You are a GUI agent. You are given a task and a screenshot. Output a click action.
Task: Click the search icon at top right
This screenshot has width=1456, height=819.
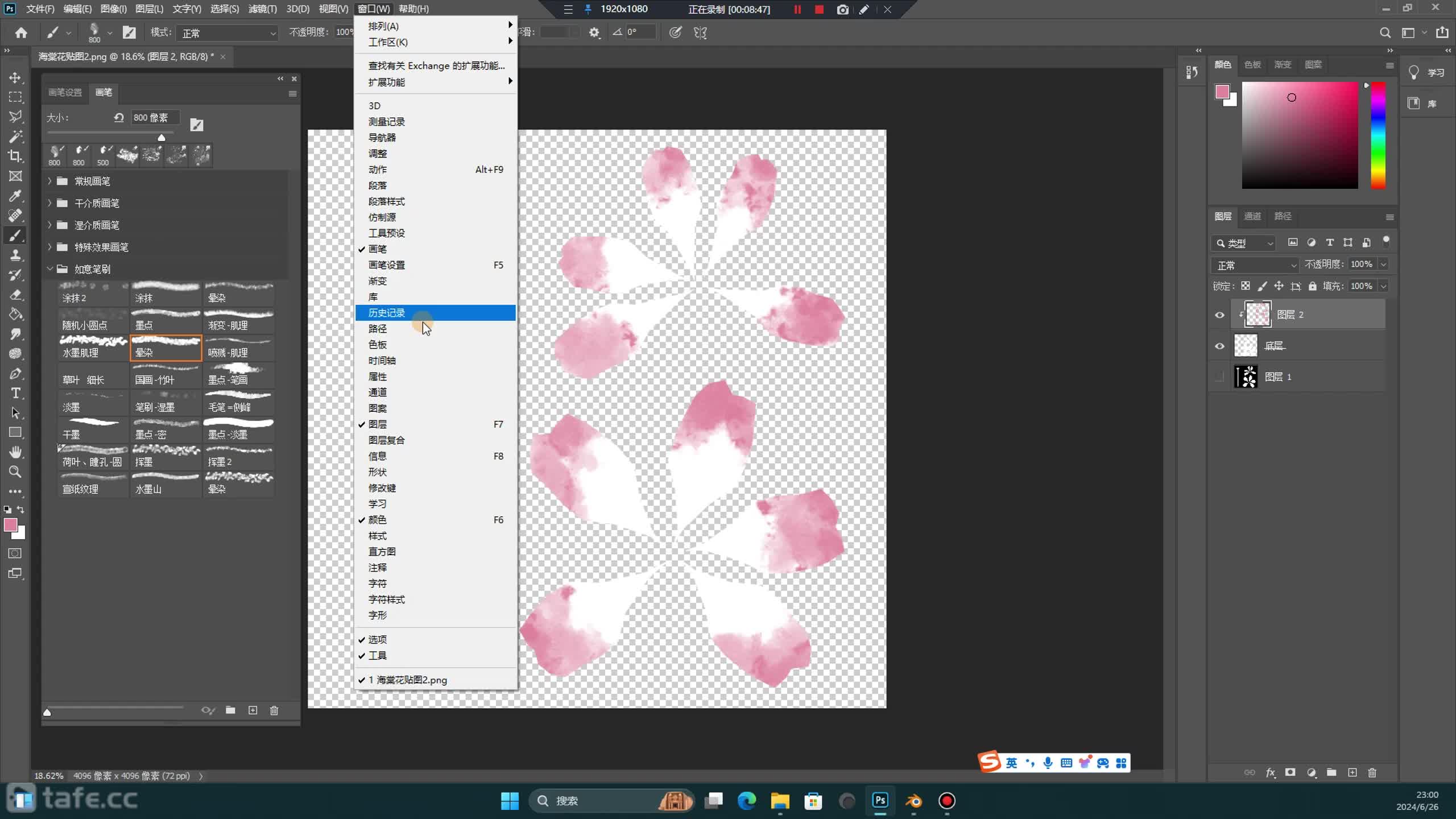pyautogui.click(x=1385, y=33)
